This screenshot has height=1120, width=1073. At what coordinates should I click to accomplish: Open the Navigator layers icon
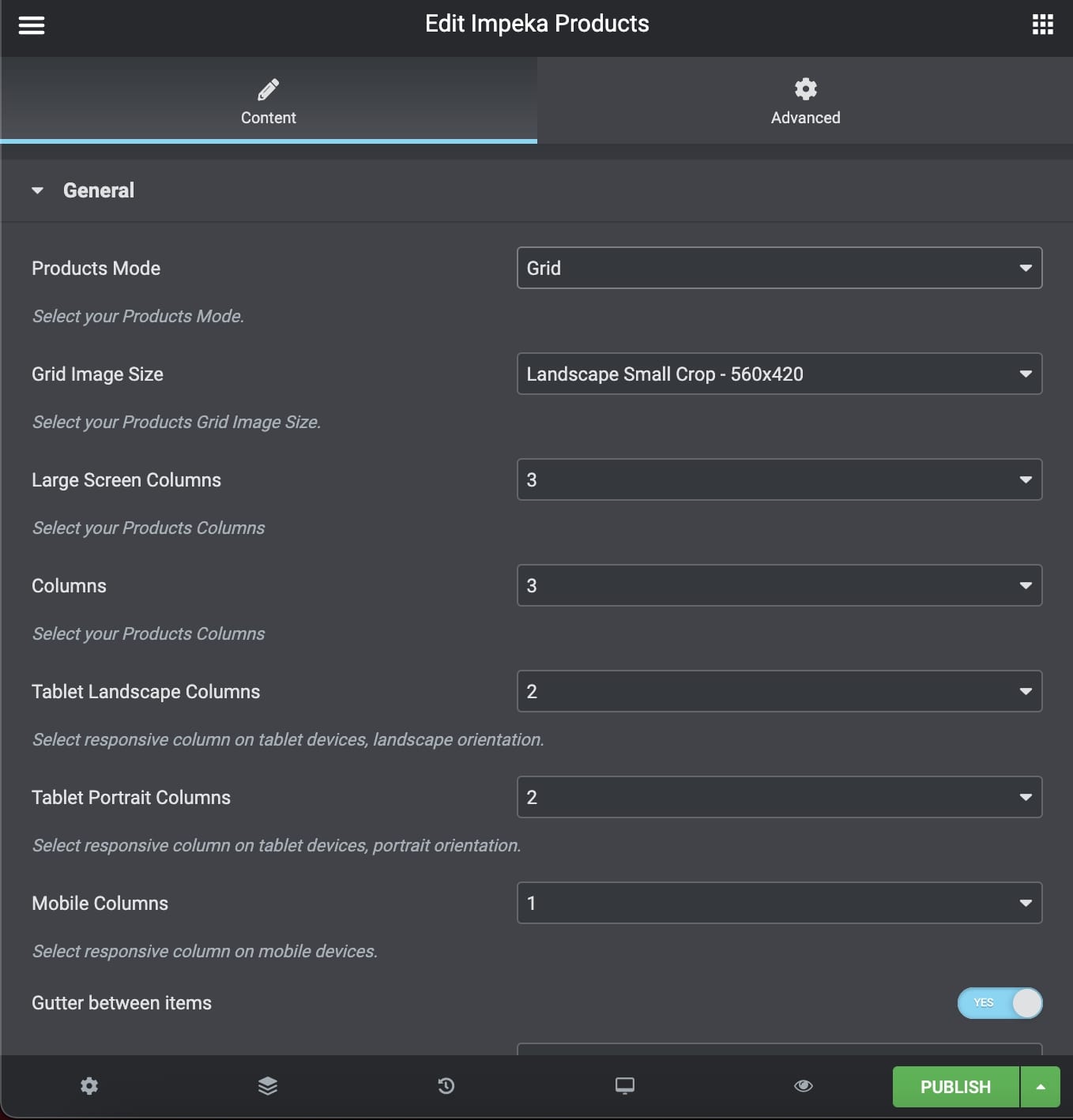click(x=268, y=1086)
